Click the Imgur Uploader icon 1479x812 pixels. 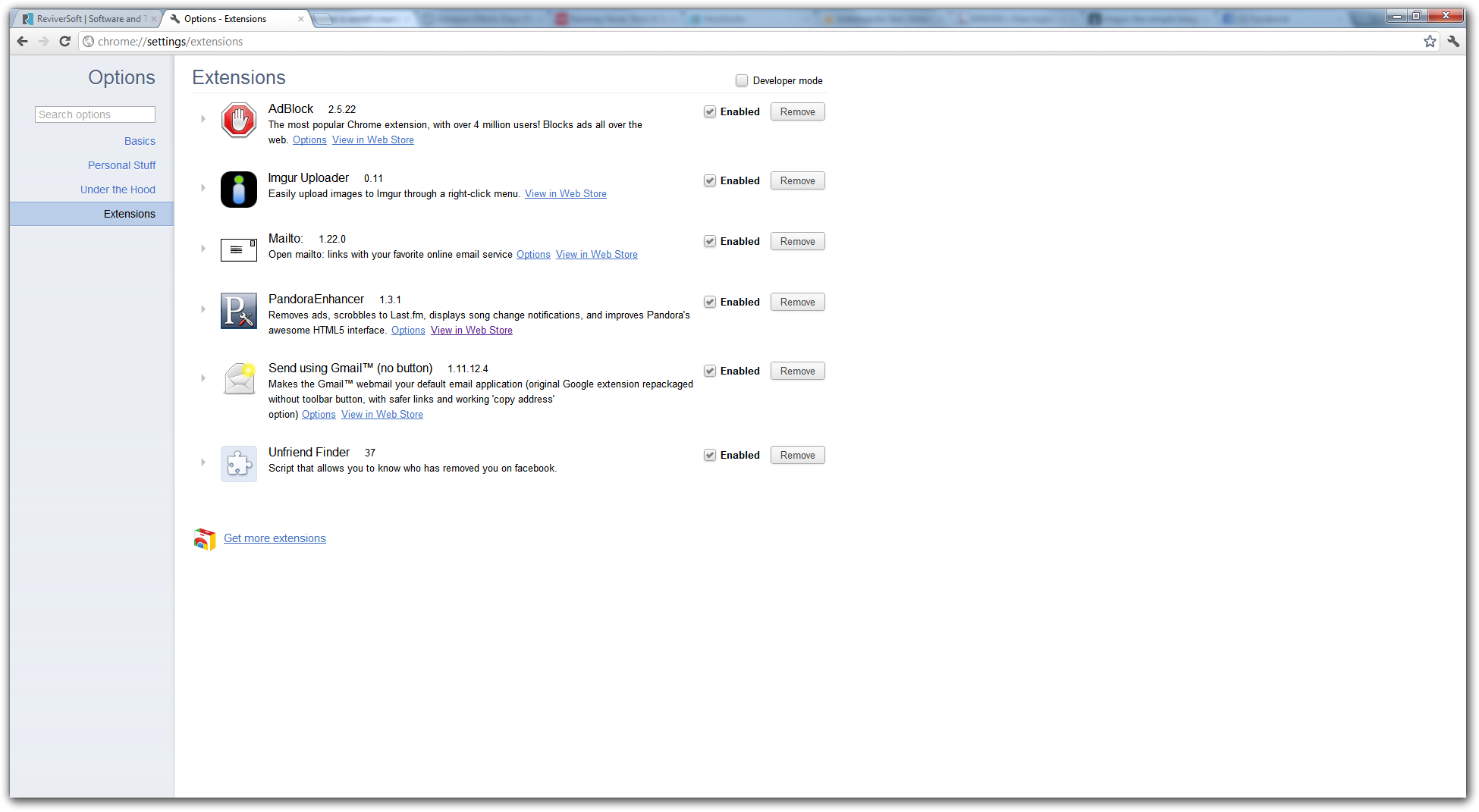239,190
